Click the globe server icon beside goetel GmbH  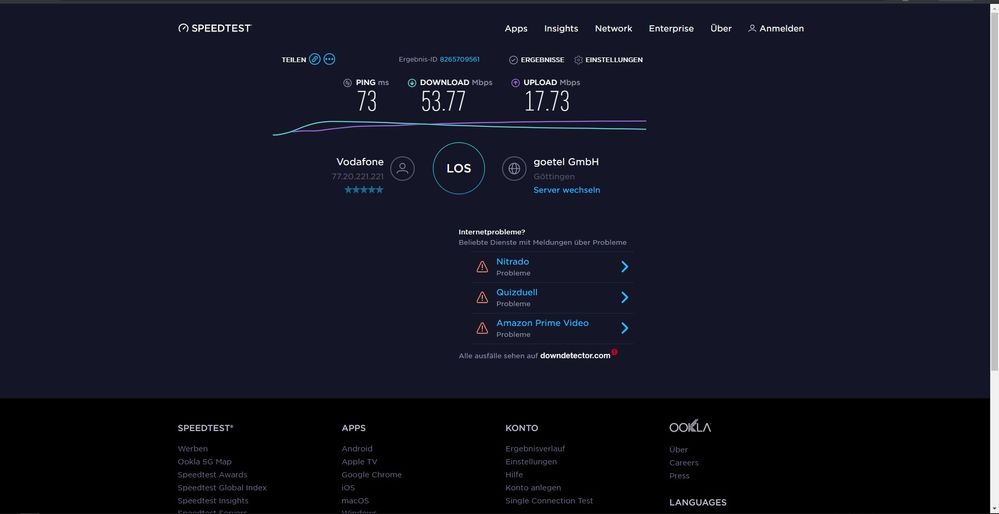tap(514, 169)
